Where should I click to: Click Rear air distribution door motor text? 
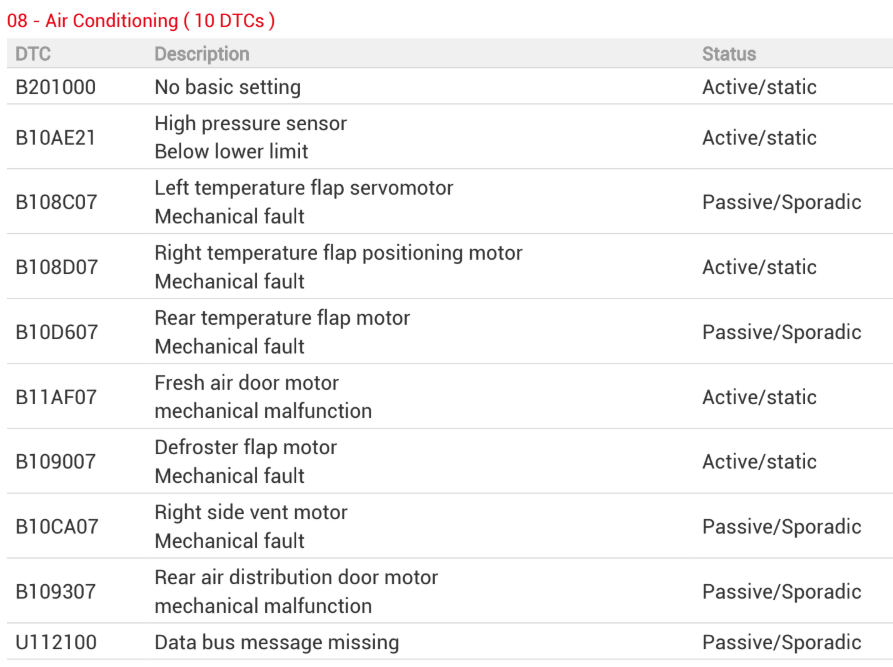click(x=296, y=578)
